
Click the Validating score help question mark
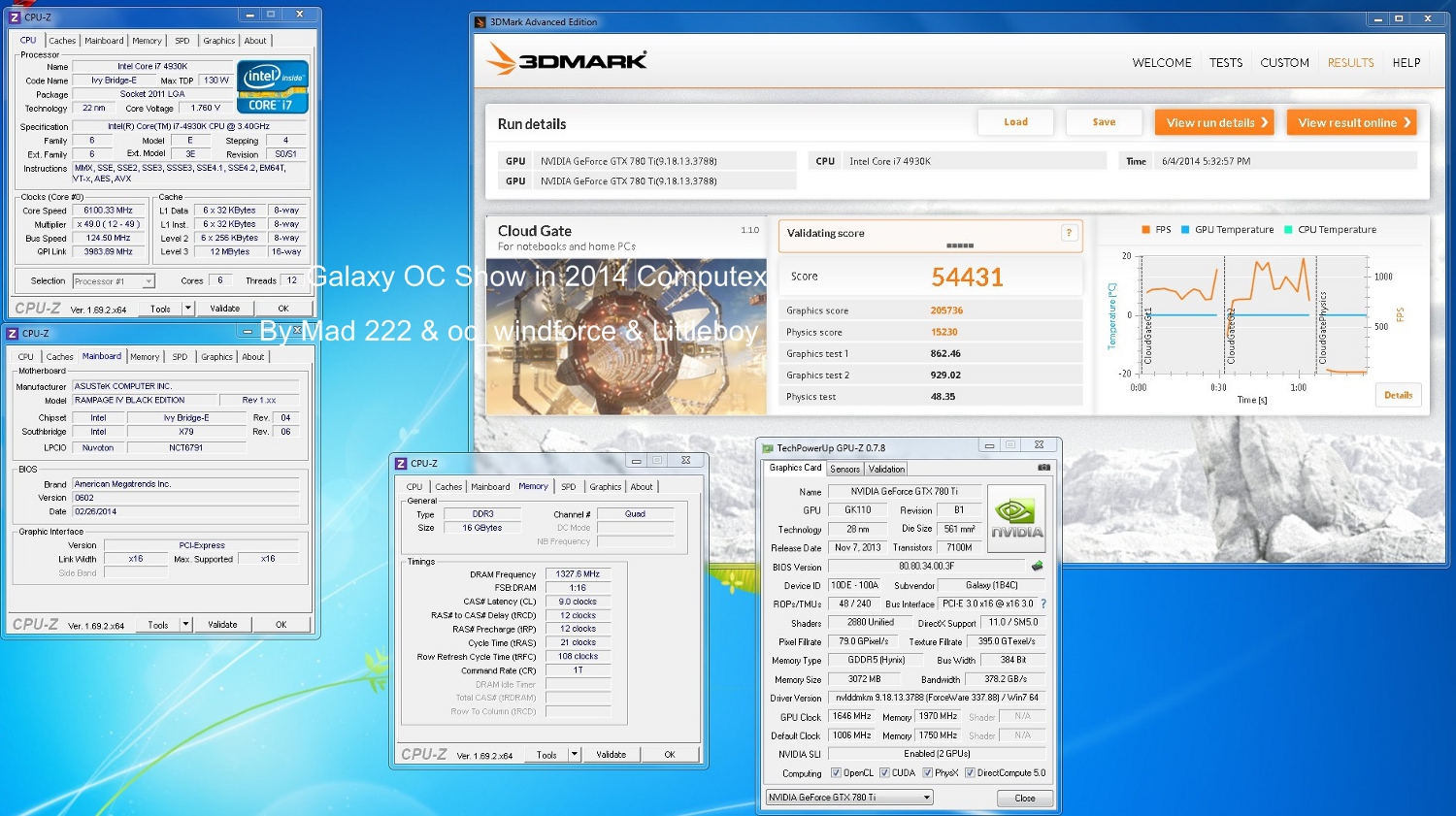pos(1069,233)
